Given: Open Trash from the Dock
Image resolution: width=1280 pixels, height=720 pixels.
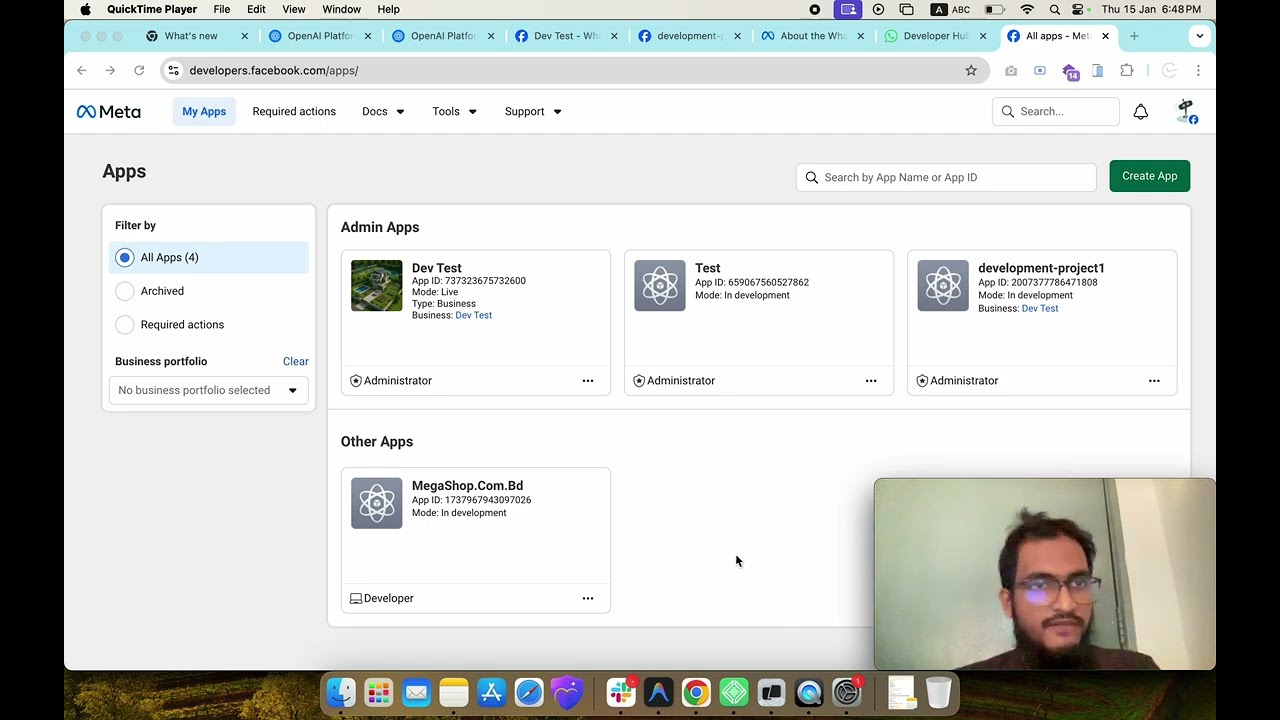Looking at the screenshot, I should [x=939, y=692].
